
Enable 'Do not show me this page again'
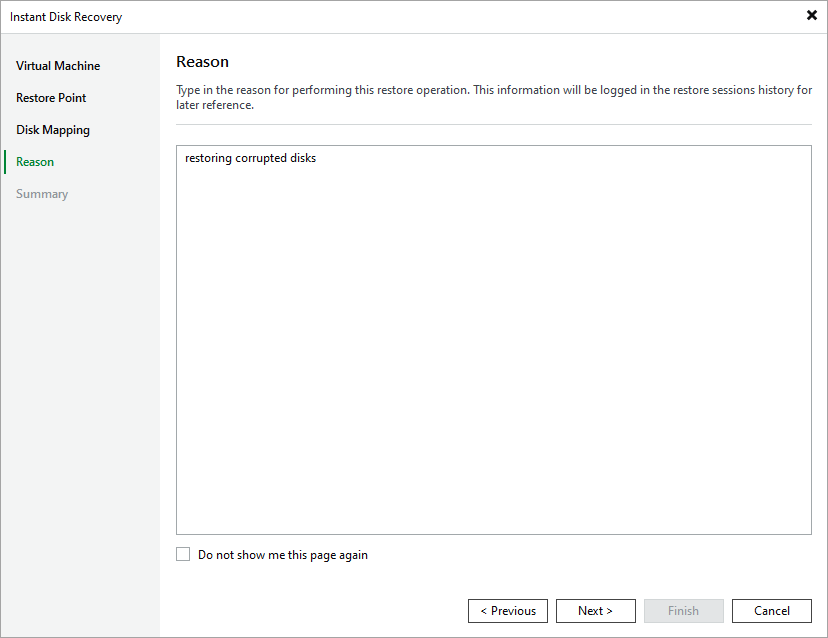tap(183, 554)
